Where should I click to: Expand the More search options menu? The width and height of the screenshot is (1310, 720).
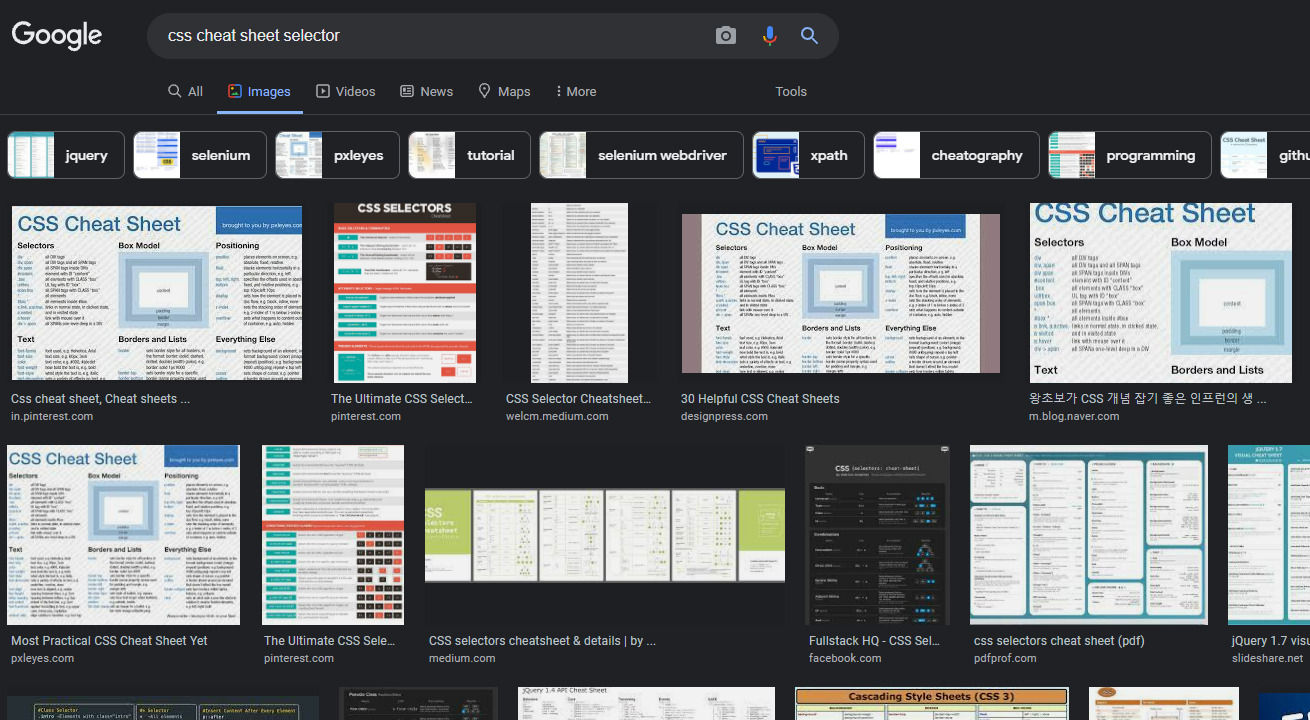pyautogui.click(x=575, y=91)
